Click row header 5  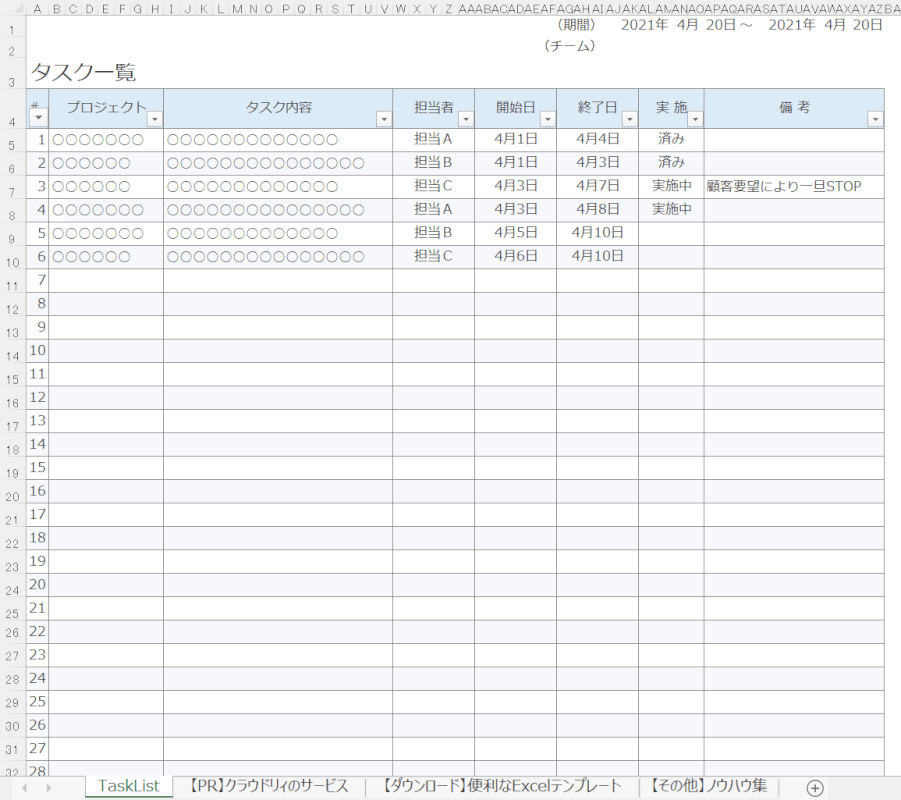pyautogui.click(x=12, y=146)
